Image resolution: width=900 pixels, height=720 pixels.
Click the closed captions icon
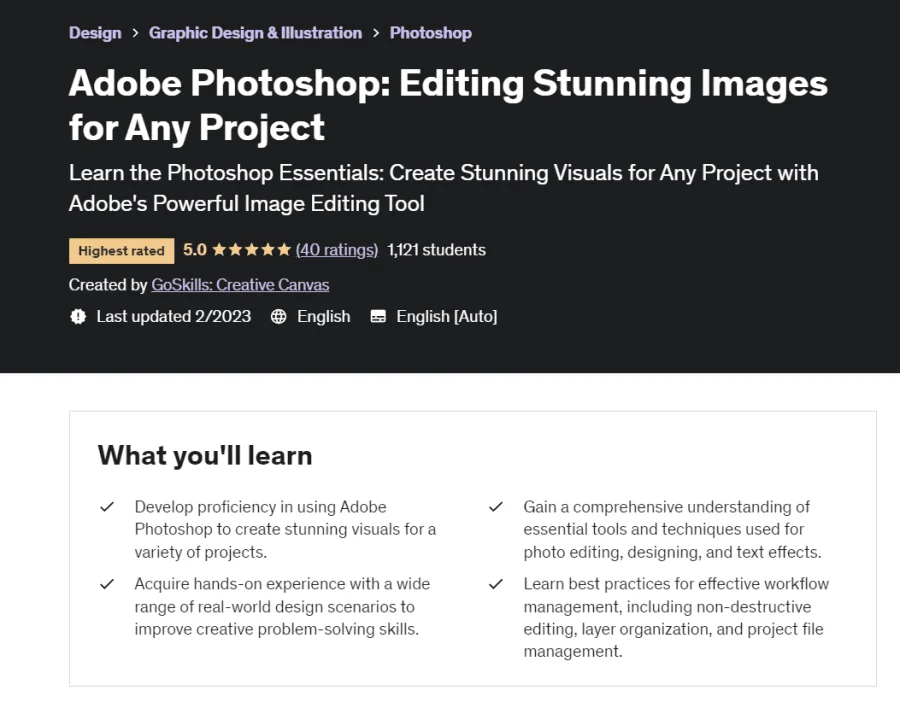[378, 316]
